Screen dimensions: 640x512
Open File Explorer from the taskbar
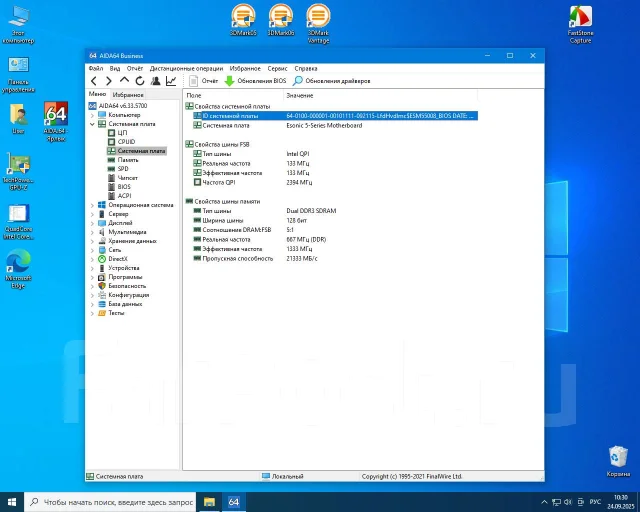[209, 502]
